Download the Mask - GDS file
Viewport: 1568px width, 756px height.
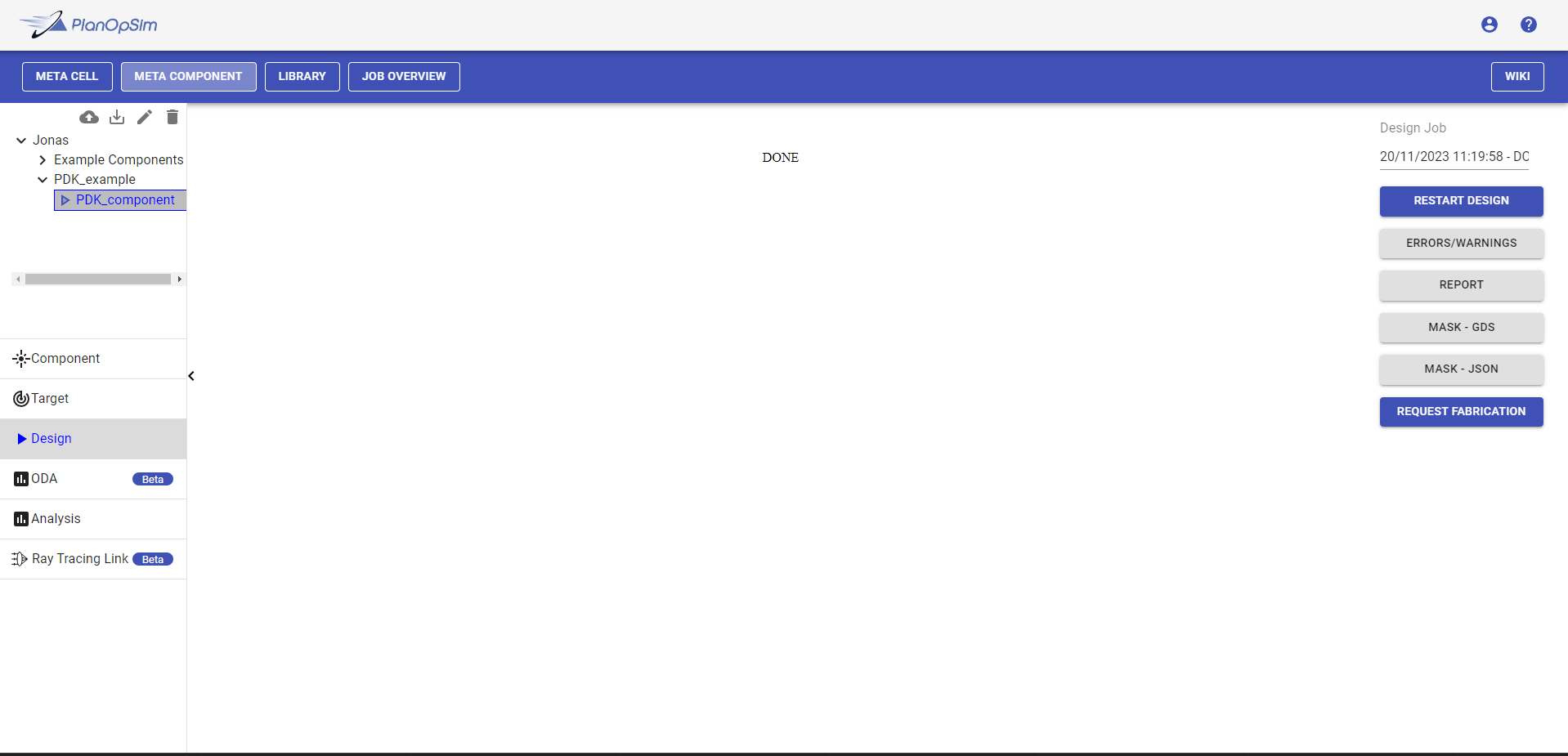1461,327
